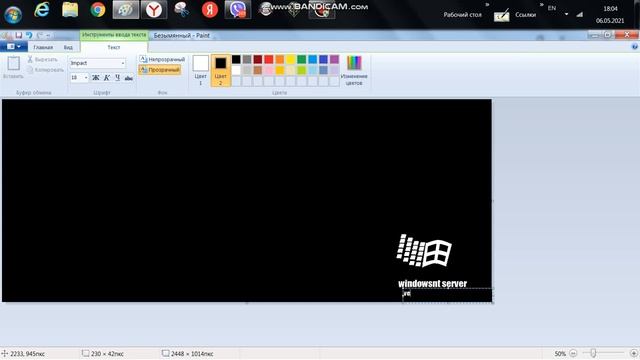Pick the red palette swatch

tap(269, 60)
